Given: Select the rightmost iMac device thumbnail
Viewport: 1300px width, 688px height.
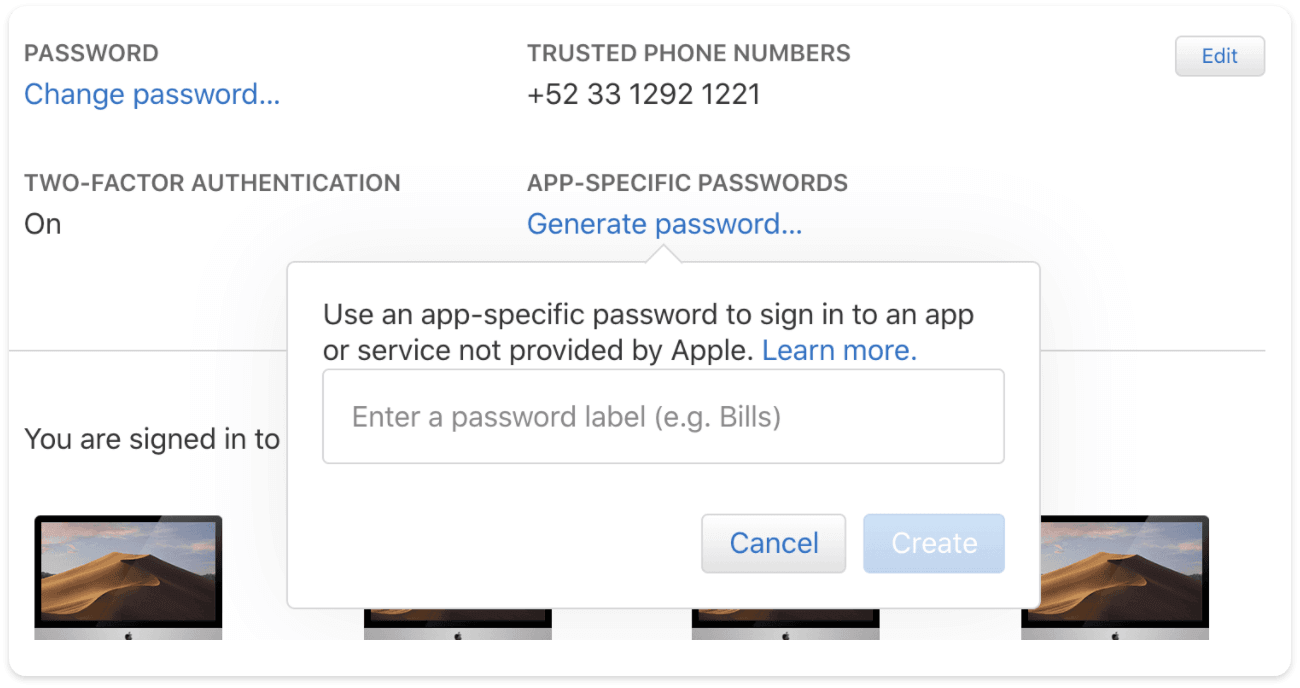Looking at the screenshot, I should click(x=1125, y=577).
